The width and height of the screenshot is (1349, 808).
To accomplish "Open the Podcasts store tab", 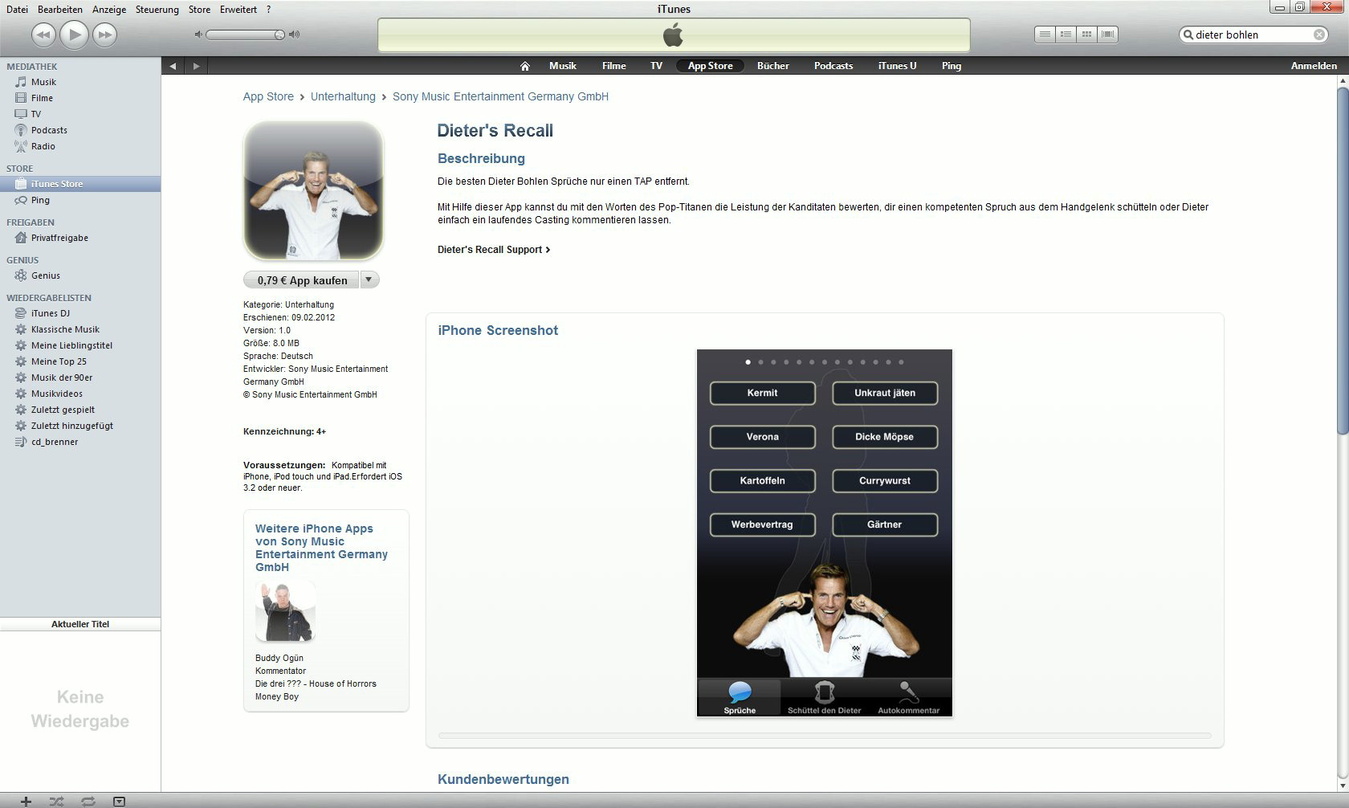I will pos(833,66).
